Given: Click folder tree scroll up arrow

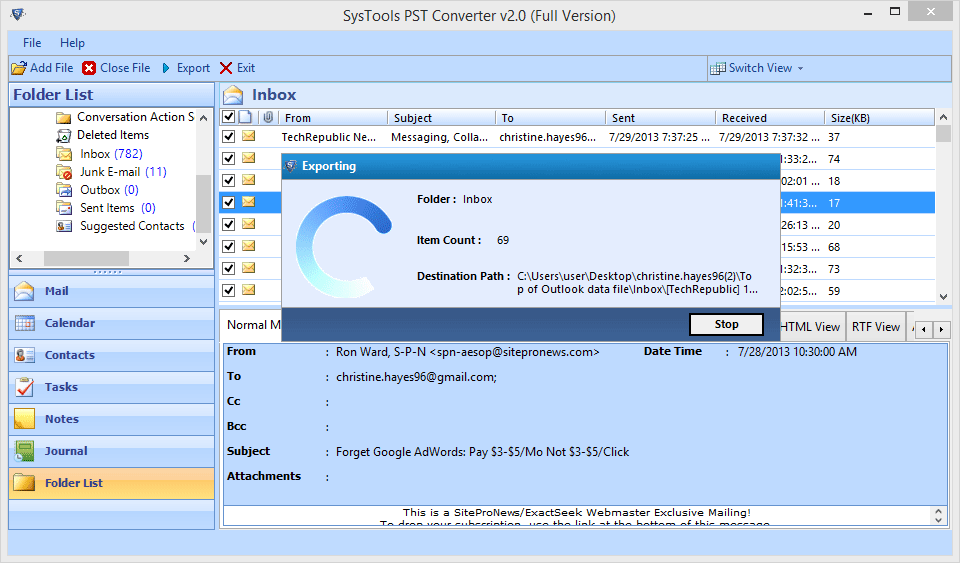Looking at the screenshot, I should tap(204, 117).
